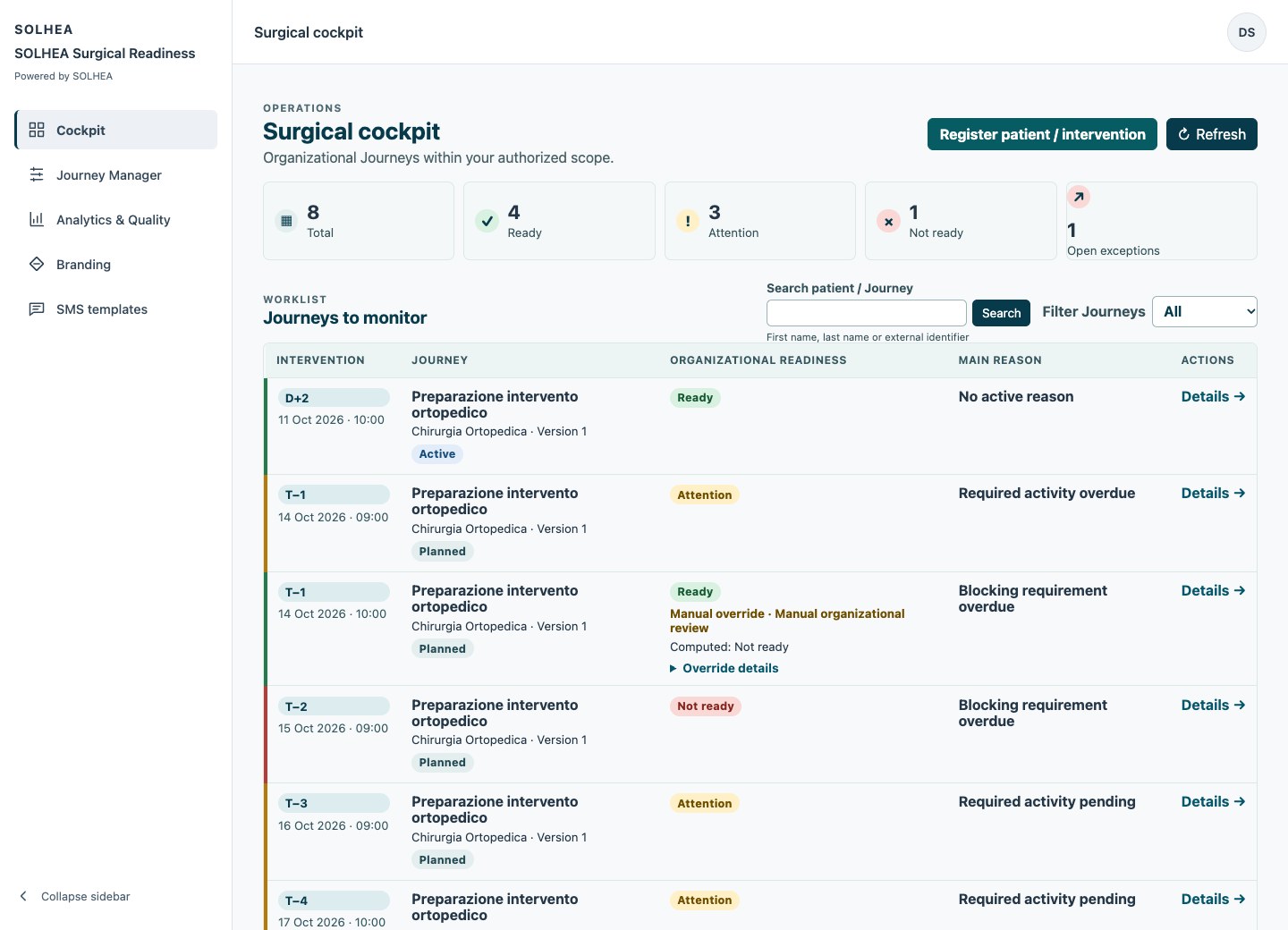Click the D+2 intervention tag
Screen dimensions: 1288x930
[334, 398]
